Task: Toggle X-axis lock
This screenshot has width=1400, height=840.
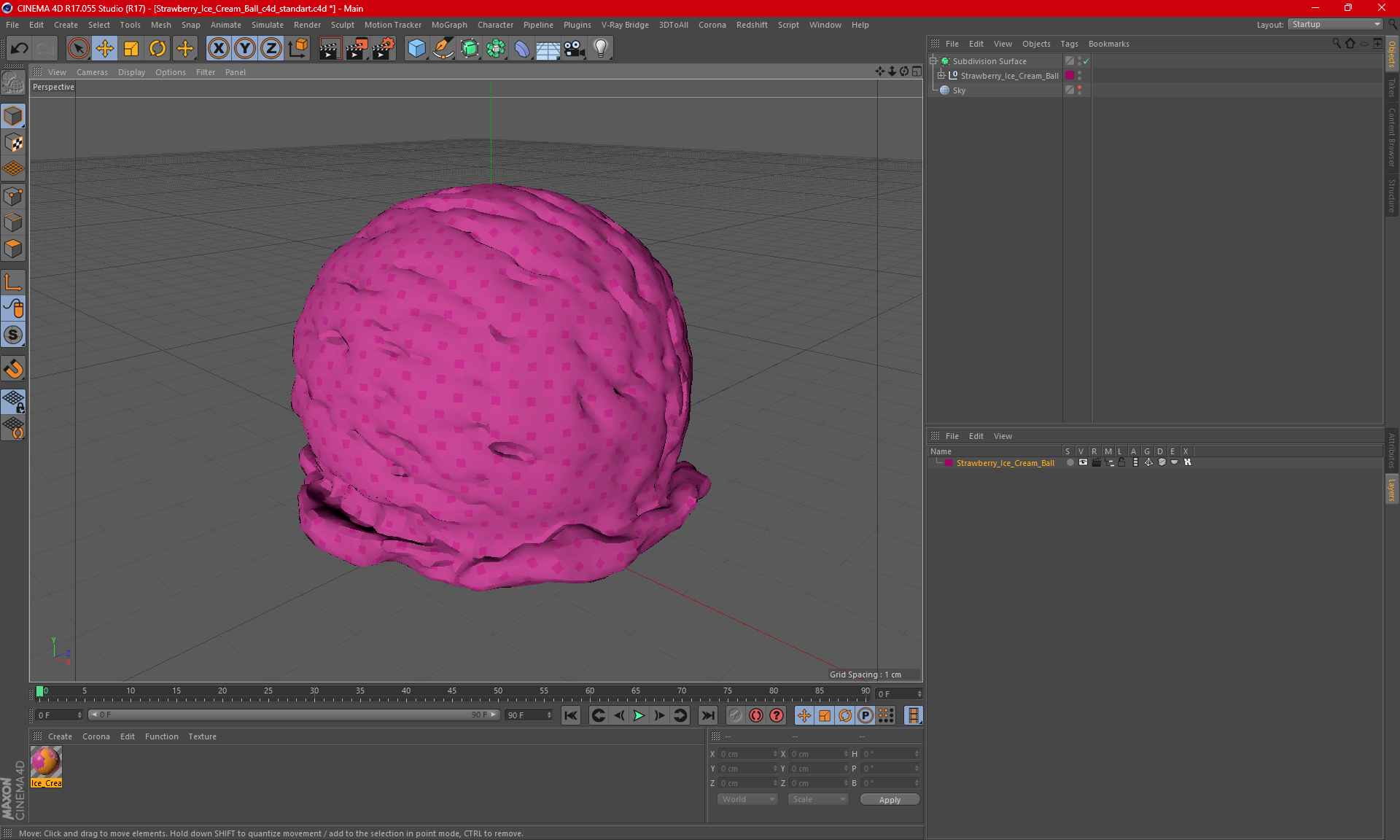Action: (x=218, y=49)
